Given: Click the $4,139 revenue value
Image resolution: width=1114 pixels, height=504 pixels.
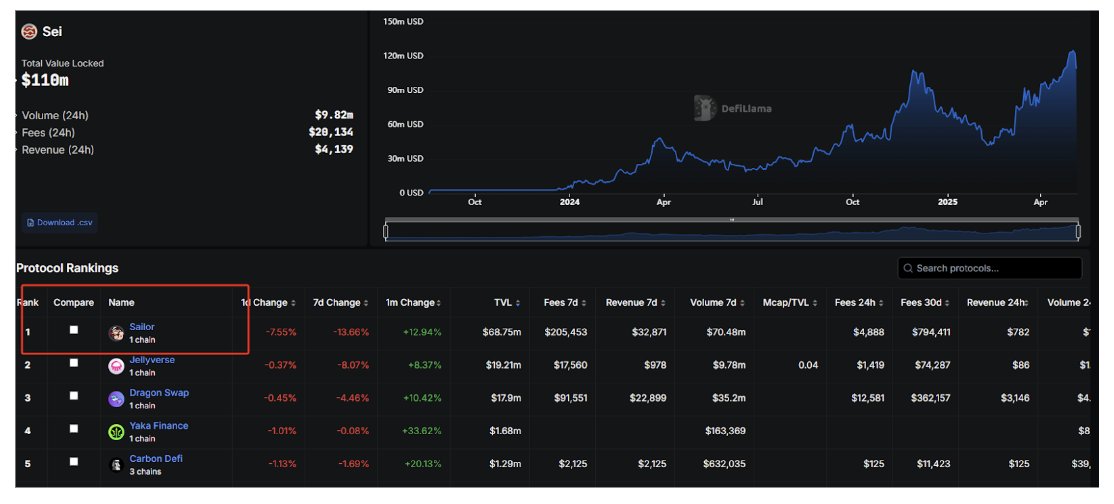Looking at the screenshot, I should [x=334, y=149].
